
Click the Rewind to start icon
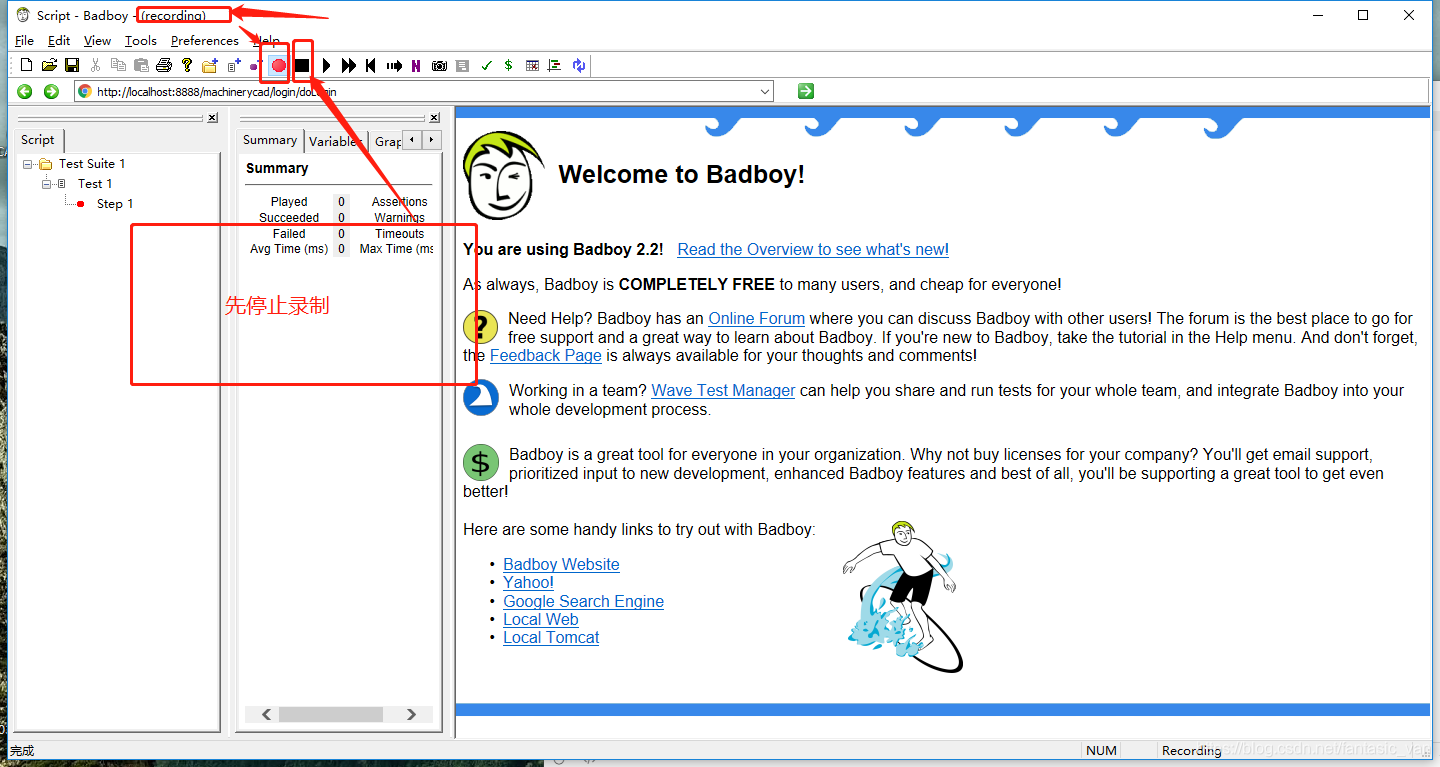[370, 65]
